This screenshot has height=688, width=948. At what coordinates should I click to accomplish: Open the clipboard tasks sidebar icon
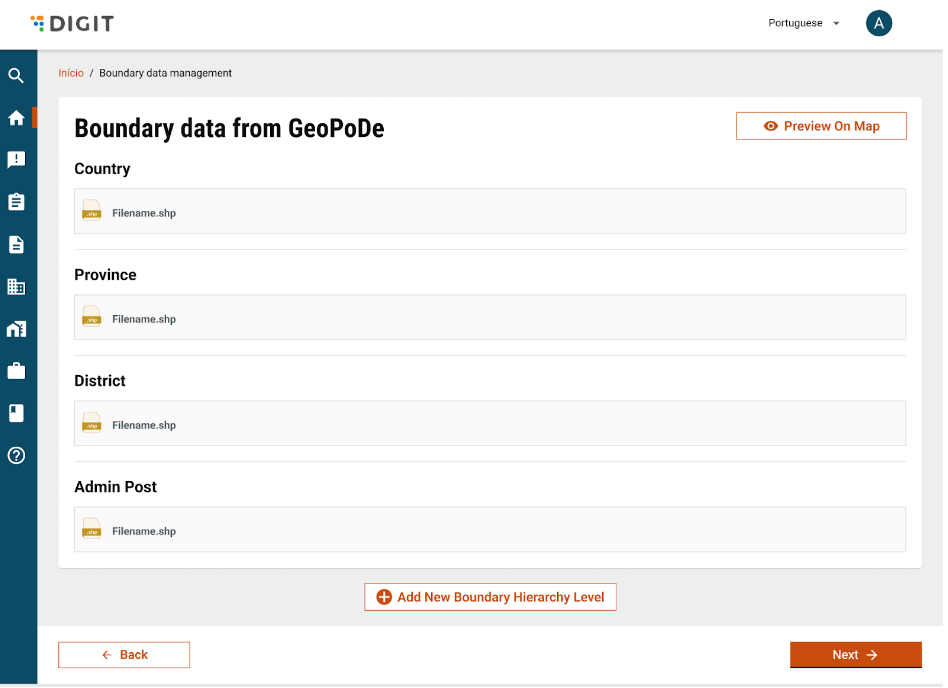click(16, 202)
